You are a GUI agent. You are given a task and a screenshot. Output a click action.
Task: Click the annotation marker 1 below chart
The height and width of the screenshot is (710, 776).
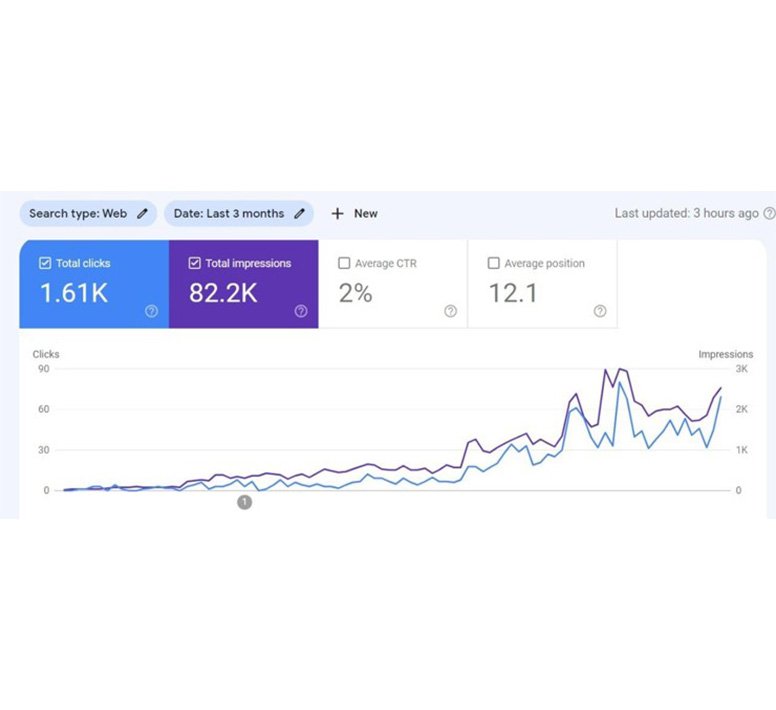tap(244, 502)
